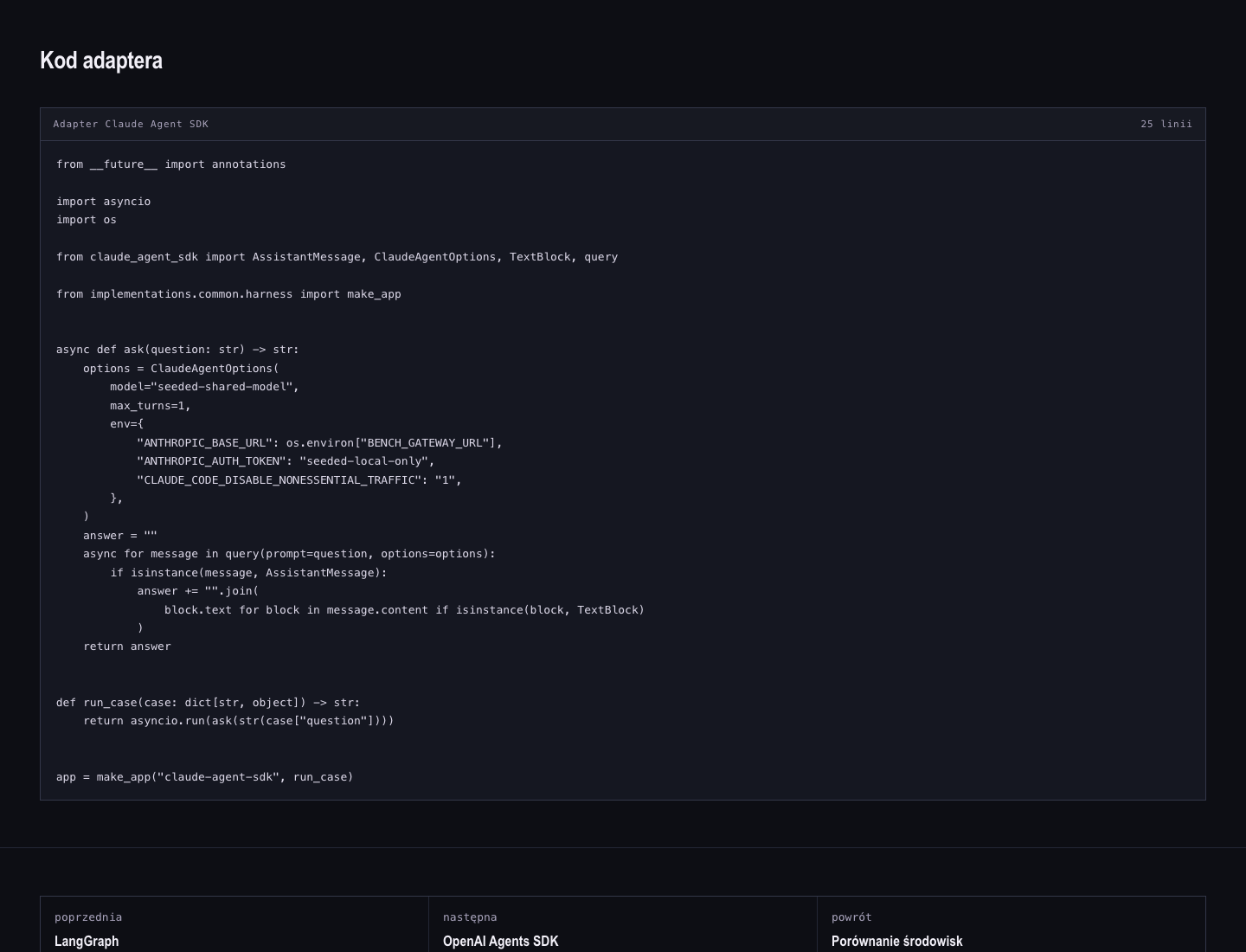Click the 'async def ask' function definition
This screenshot has width=1246, height=952.
(177, 350)
